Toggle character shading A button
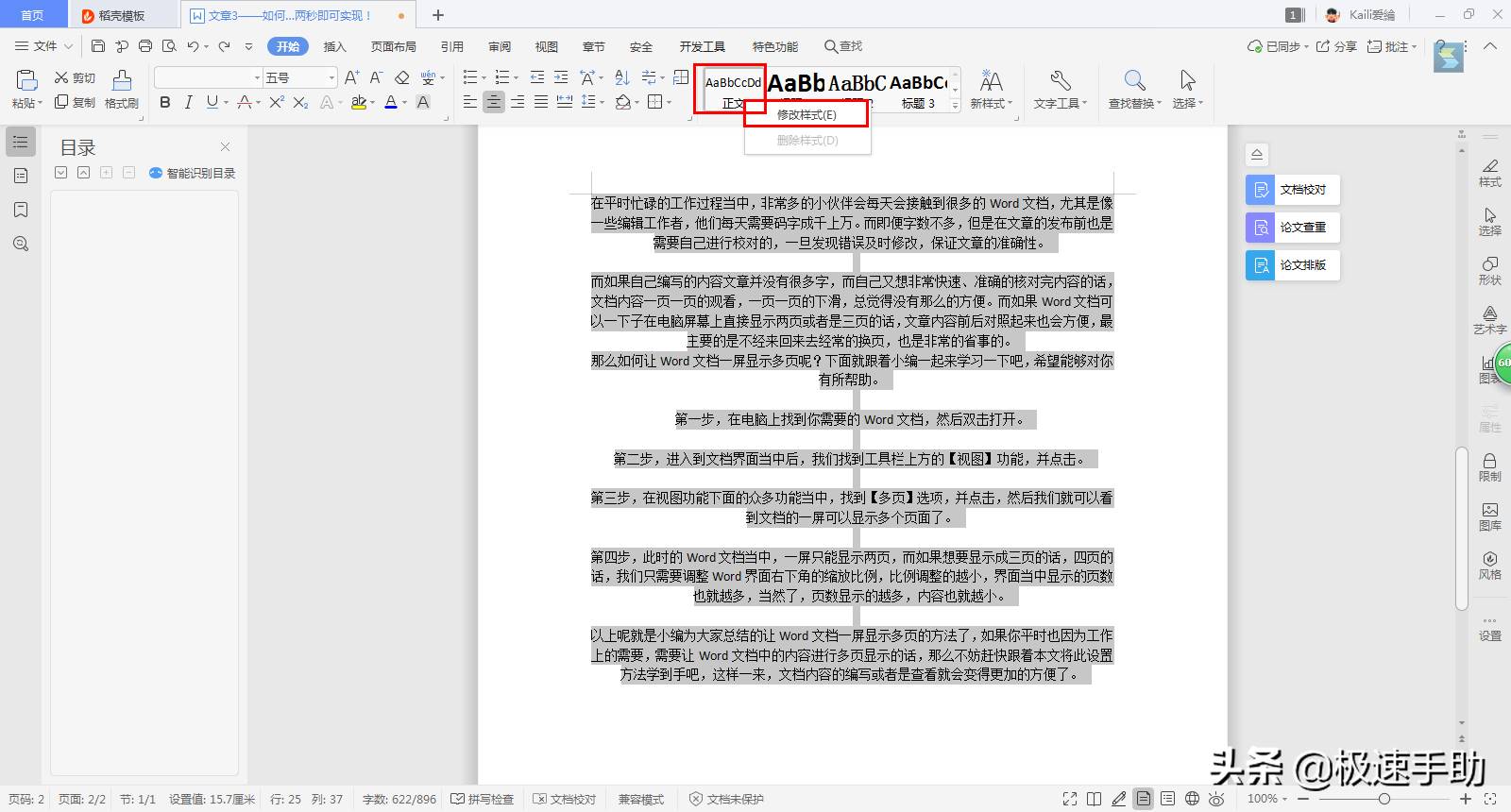The image size is (1511, 812). [x=423, y=102]
